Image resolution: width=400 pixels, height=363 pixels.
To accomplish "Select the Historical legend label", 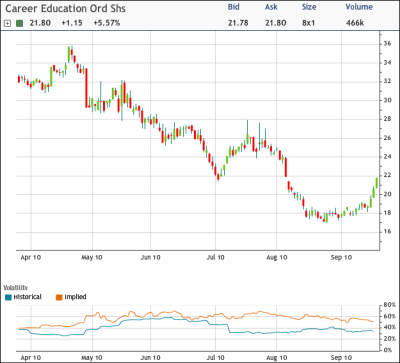I will coord(28,297).
